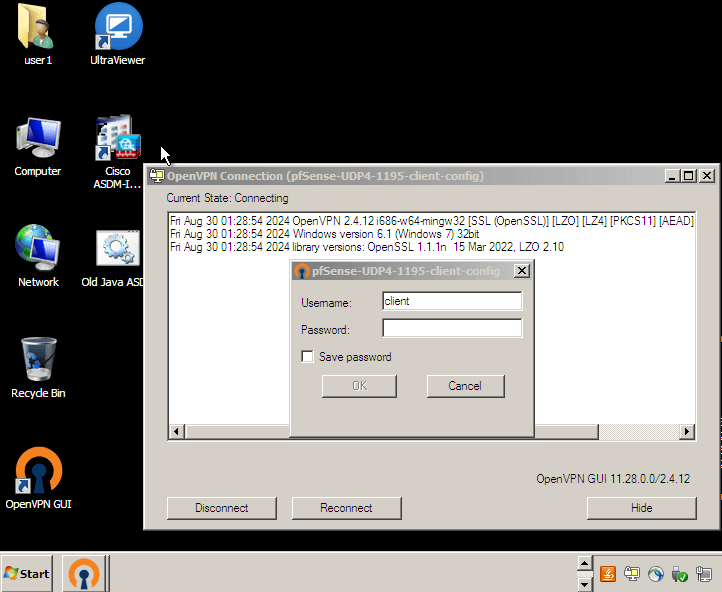722x592 pixels.
Task: Toggle the Save password checkbox
Action: coord(307,357)
